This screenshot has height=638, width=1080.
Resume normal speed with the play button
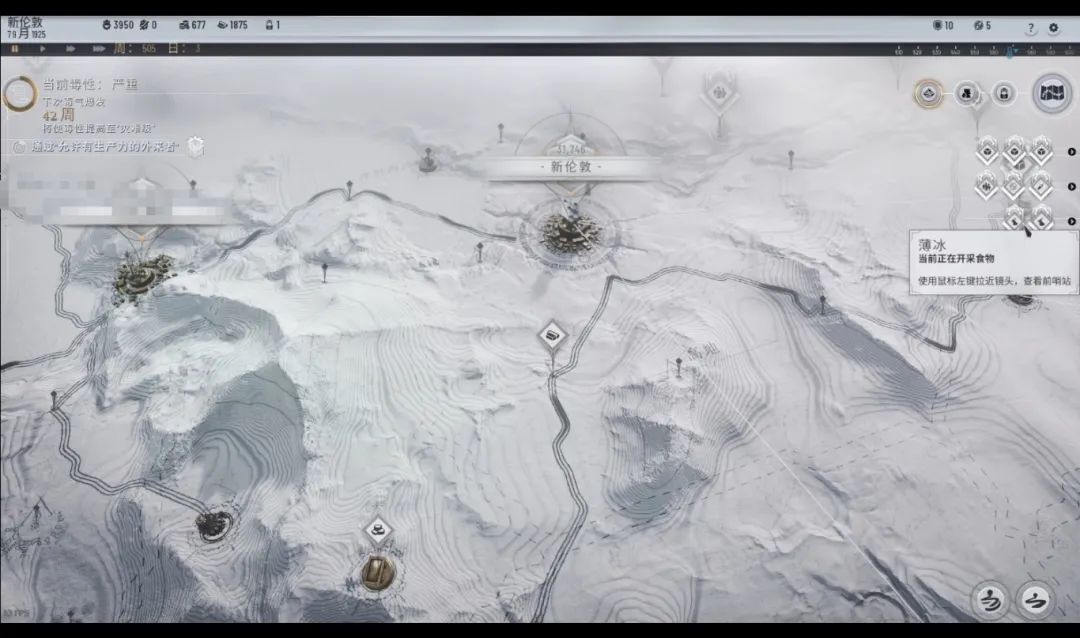tap(43, 49)
